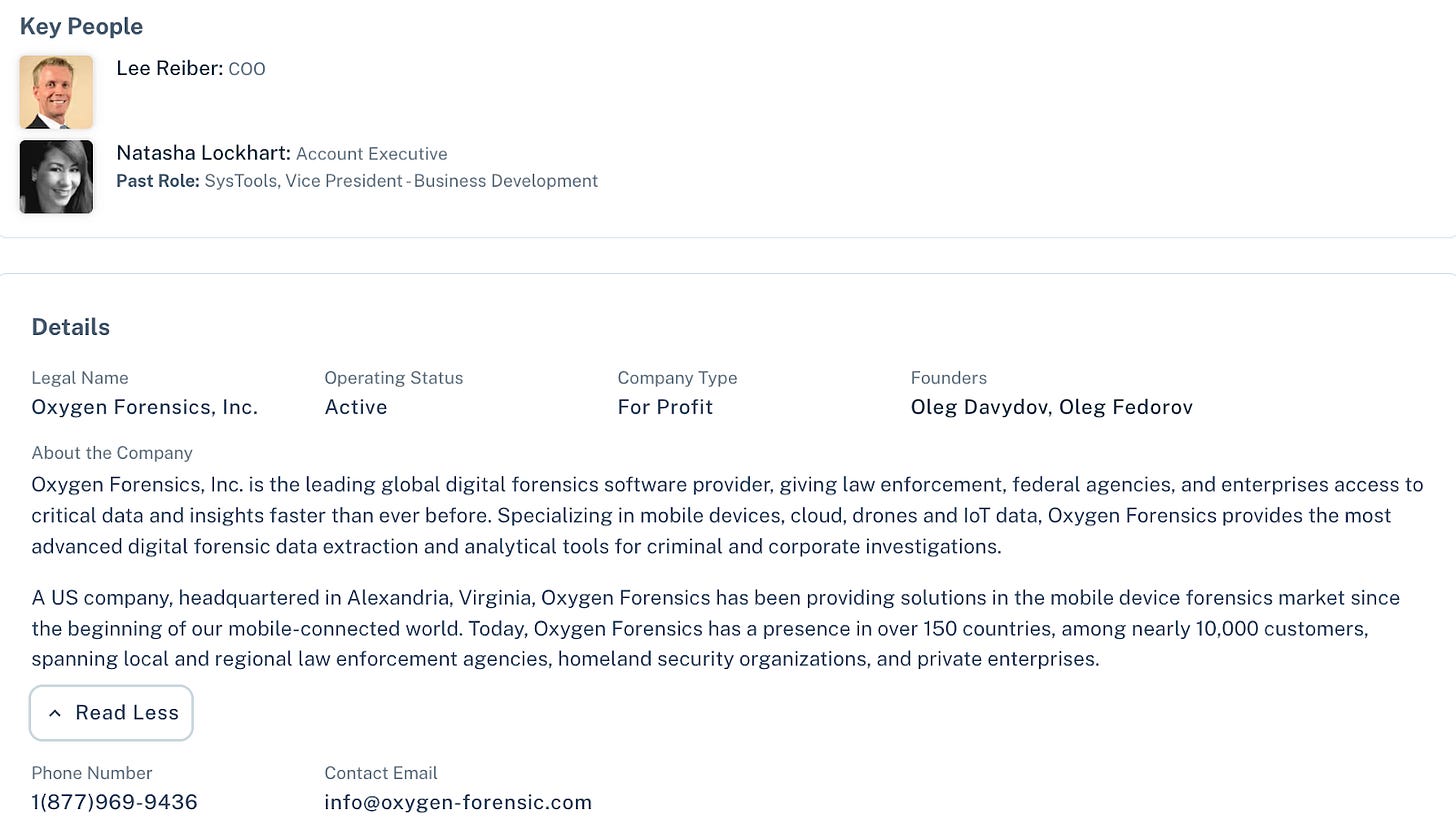Click the Operating Status field label
The width and height of the screenshot is (1456, 833).
pos(394,378)
